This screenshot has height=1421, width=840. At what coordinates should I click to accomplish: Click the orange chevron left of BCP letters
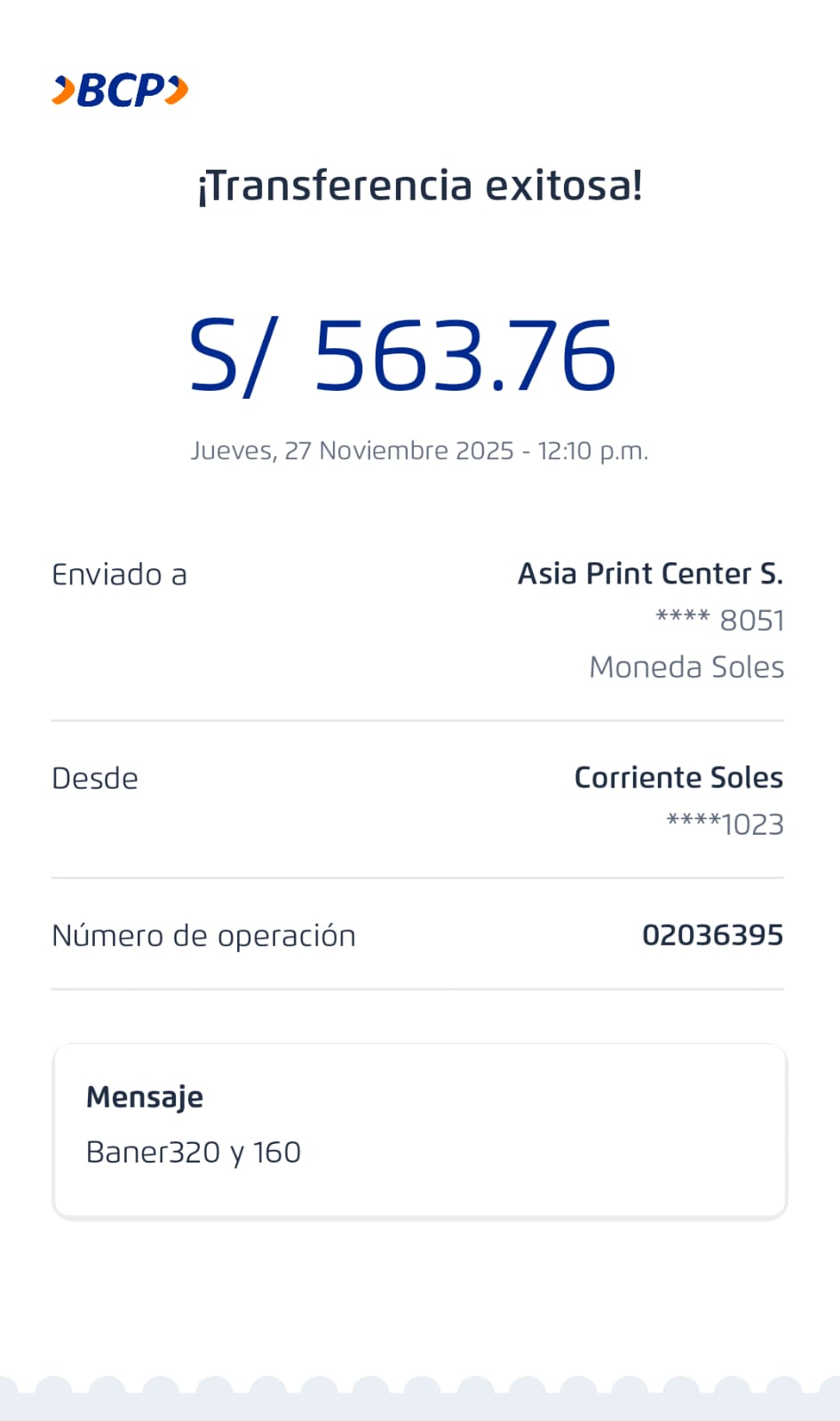point(64,91)
